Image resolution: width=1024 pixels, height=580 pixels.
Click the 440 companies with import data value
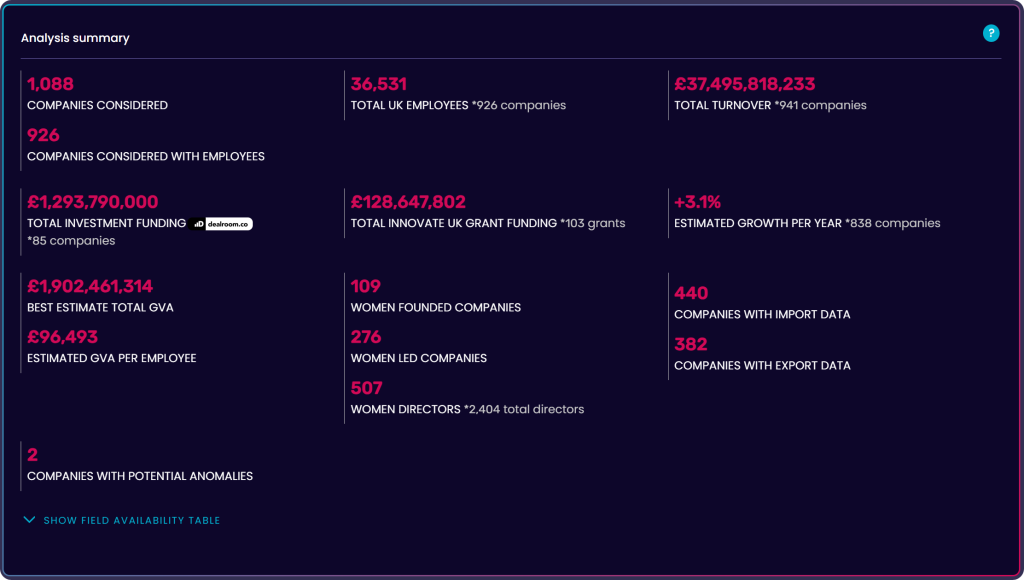pyautogui.click(x=690, y=293)
